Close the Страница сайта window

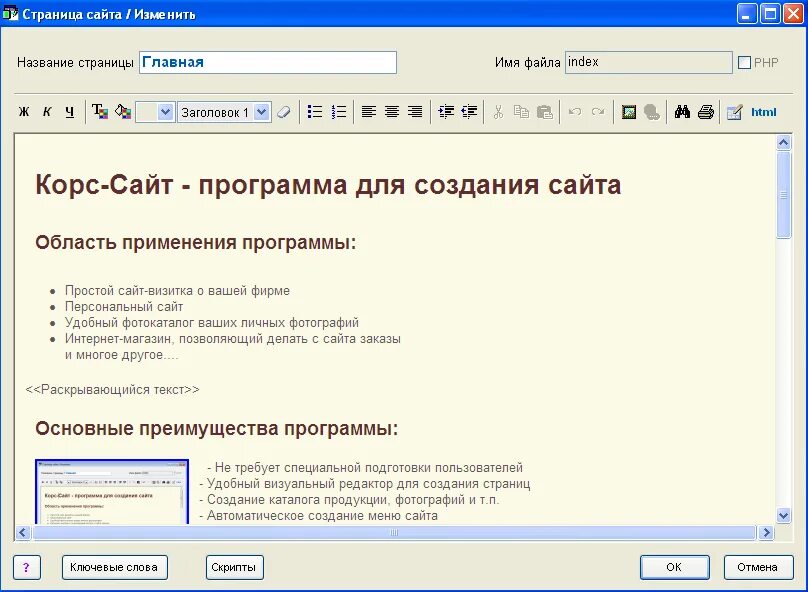click(x=794, y=13)
